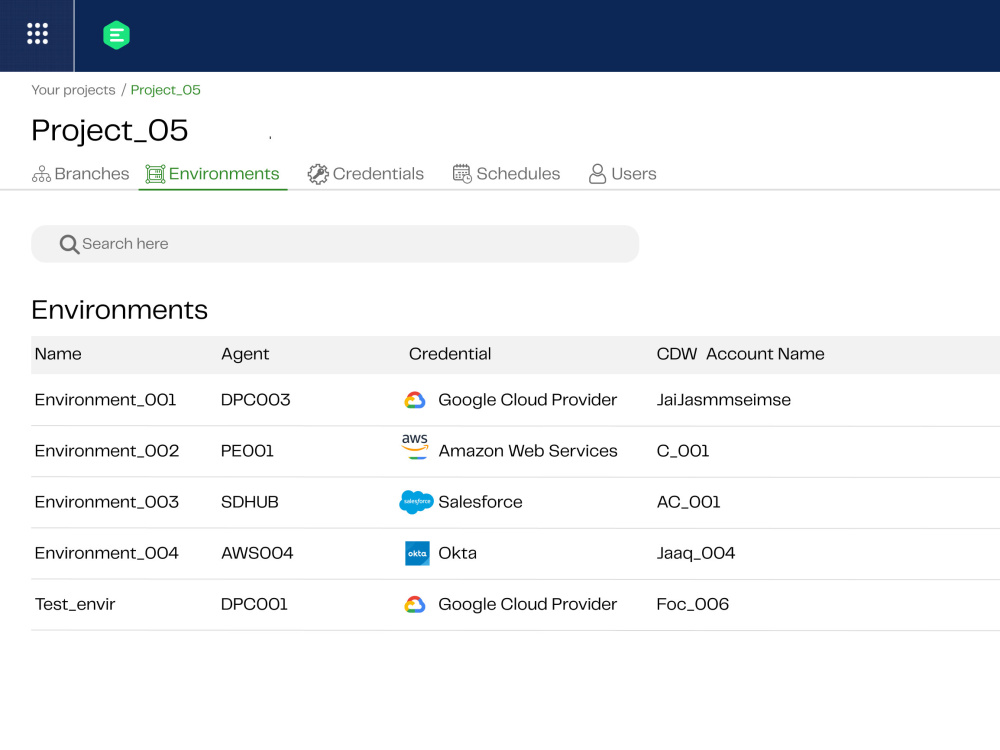Click account name AC_001
This screenshot has width=1000, height=750.
(689, 502)
